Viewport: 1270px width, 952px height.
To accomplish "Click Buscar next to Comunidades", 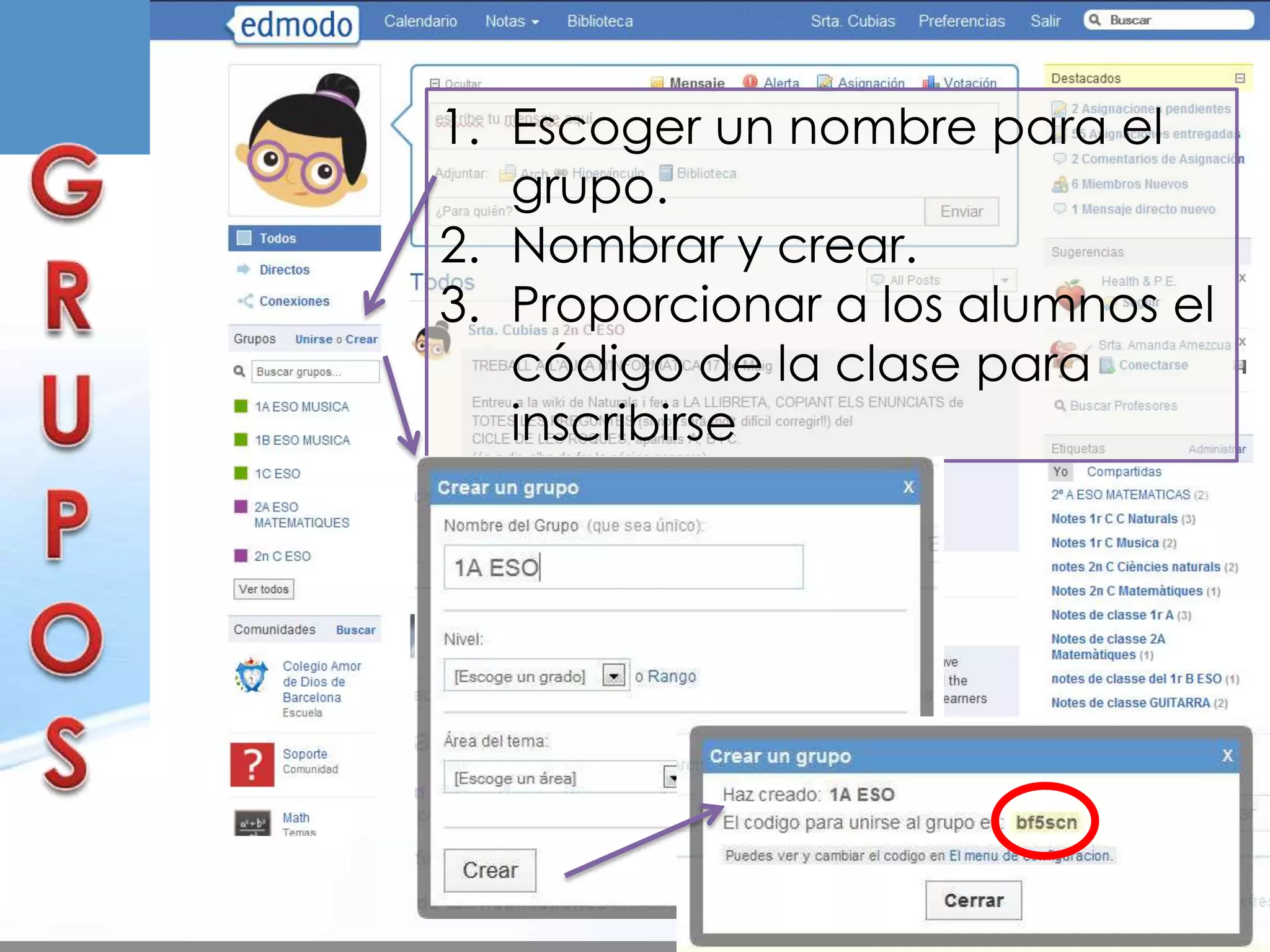I will click(x=355, y=630).
